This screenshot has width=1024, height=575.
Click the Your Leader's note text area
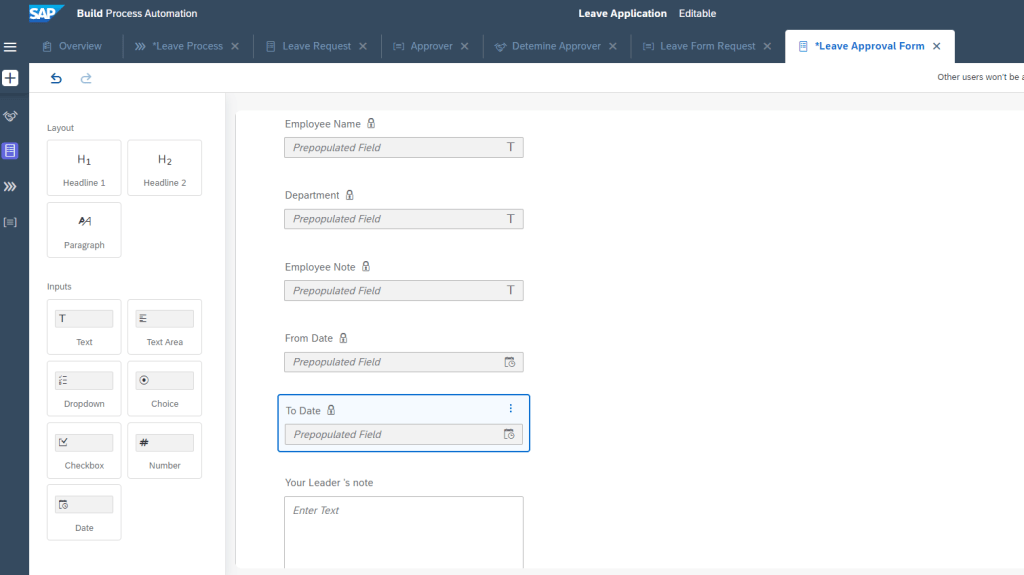pos(403,532)
